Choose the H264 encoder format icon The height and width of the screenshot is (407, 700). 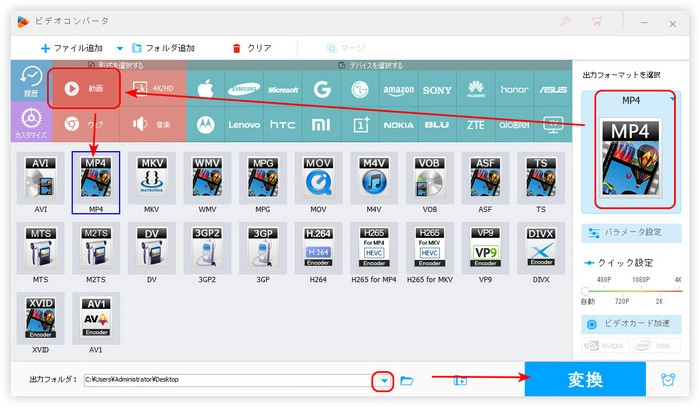[319, 250]
